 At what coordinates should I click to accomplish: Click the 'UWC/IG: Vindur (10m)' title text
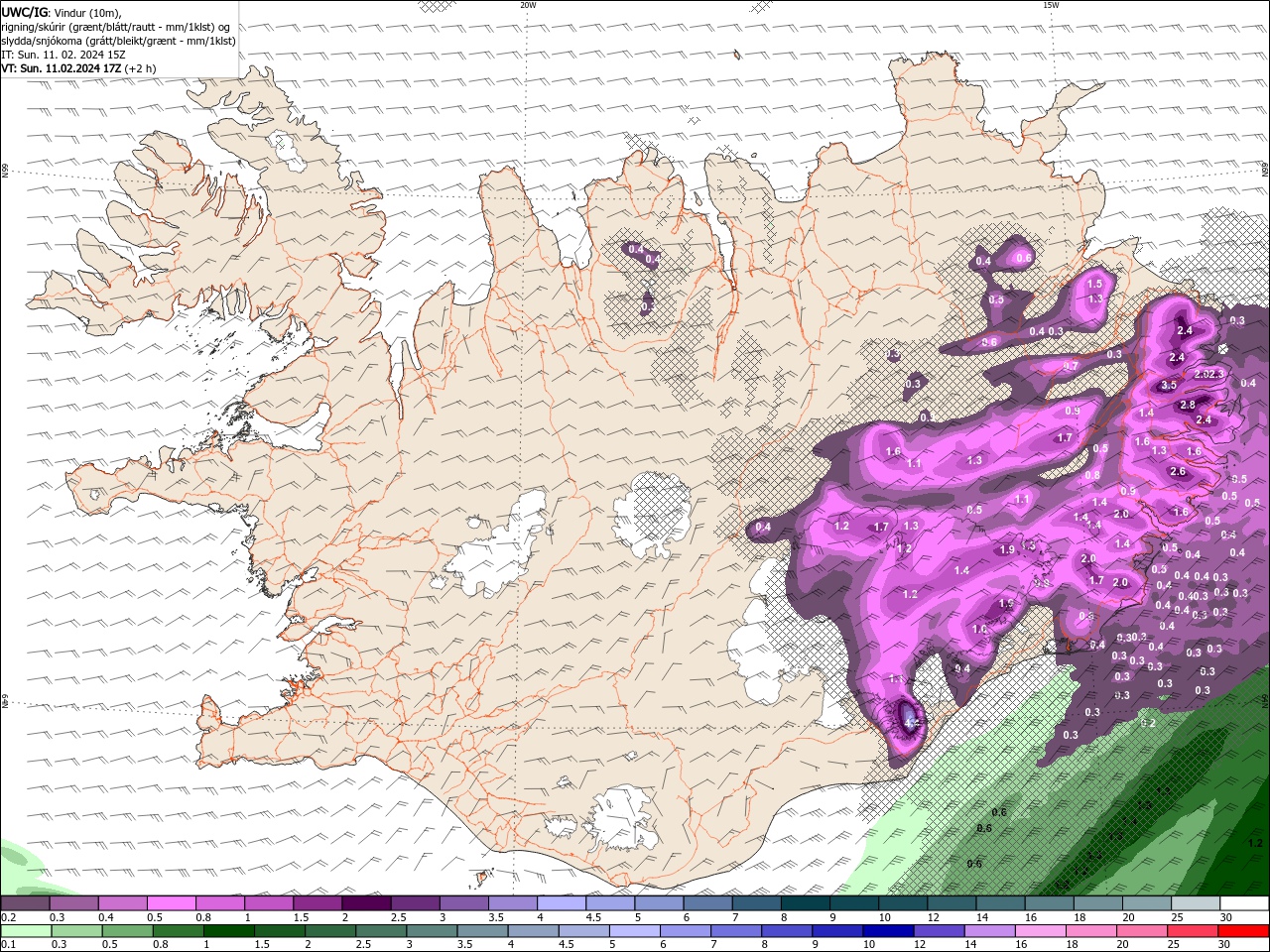coord(63,12)
